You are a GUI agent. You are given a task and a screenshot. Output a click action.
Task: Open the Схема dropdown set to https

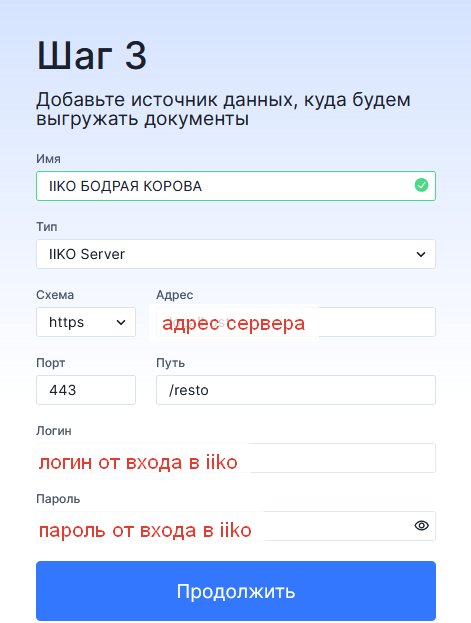[x=86, y=322]
